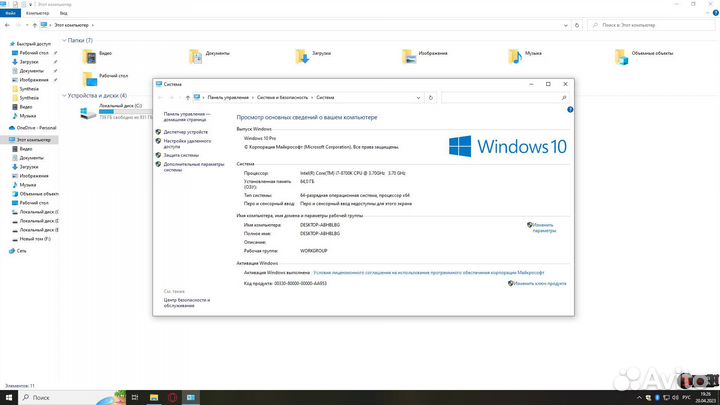Open the Объемные объекты folder
Screen dimensions: 720x405
[x=644, y=56]
